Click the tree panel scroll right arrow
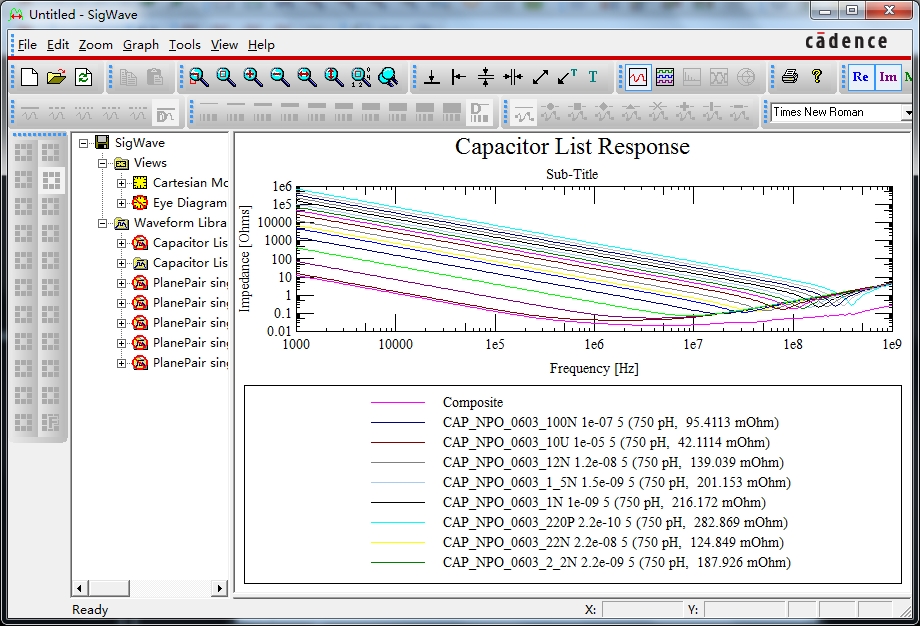 pyautogui.click(x=219, y=588)
